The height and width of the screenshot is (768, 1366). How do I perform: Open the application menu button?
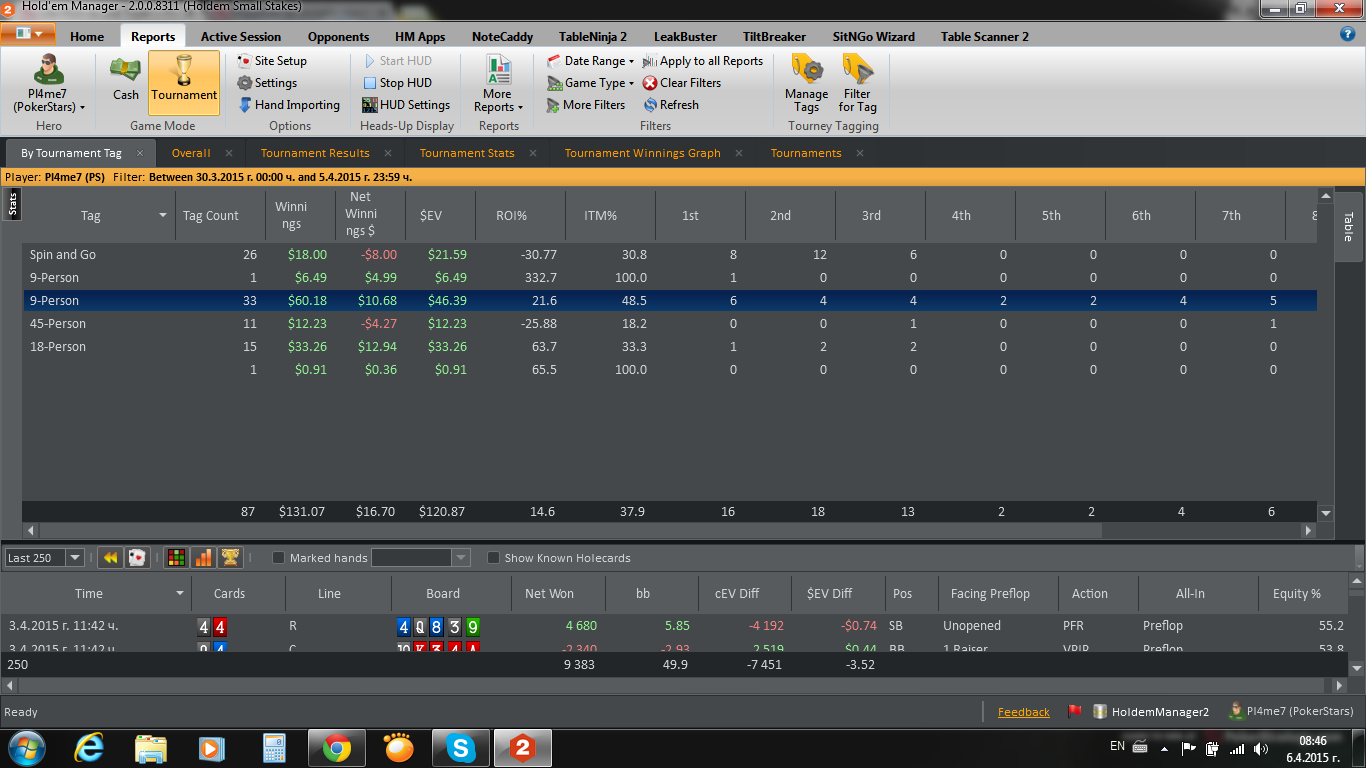pos(28,34)
